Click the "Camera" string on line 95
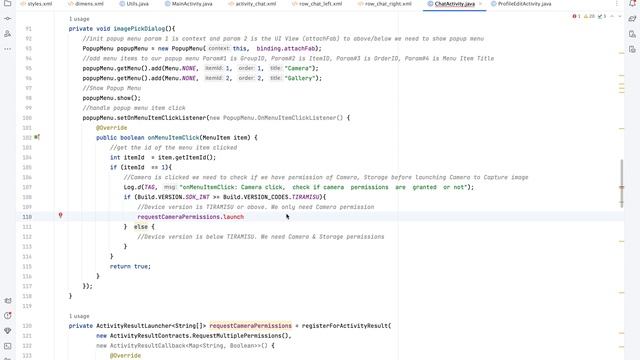The height and width of the screenshot is (360, 640). coord(299,68)
